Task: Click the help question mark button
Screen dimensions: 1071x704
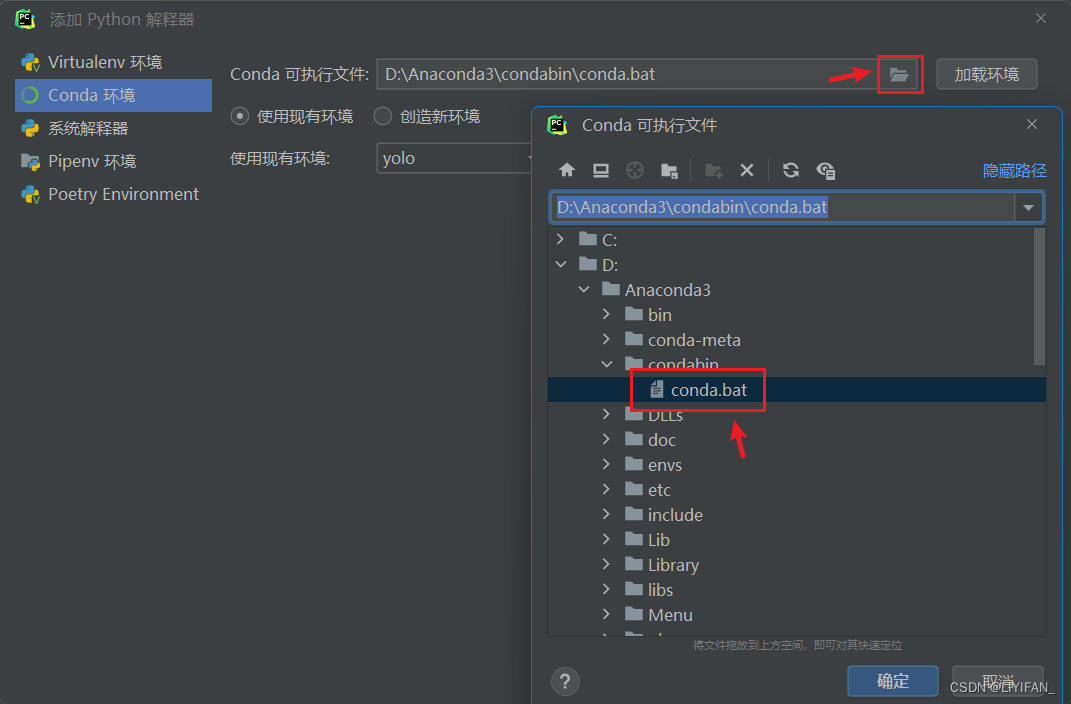Action: (565, 681)
